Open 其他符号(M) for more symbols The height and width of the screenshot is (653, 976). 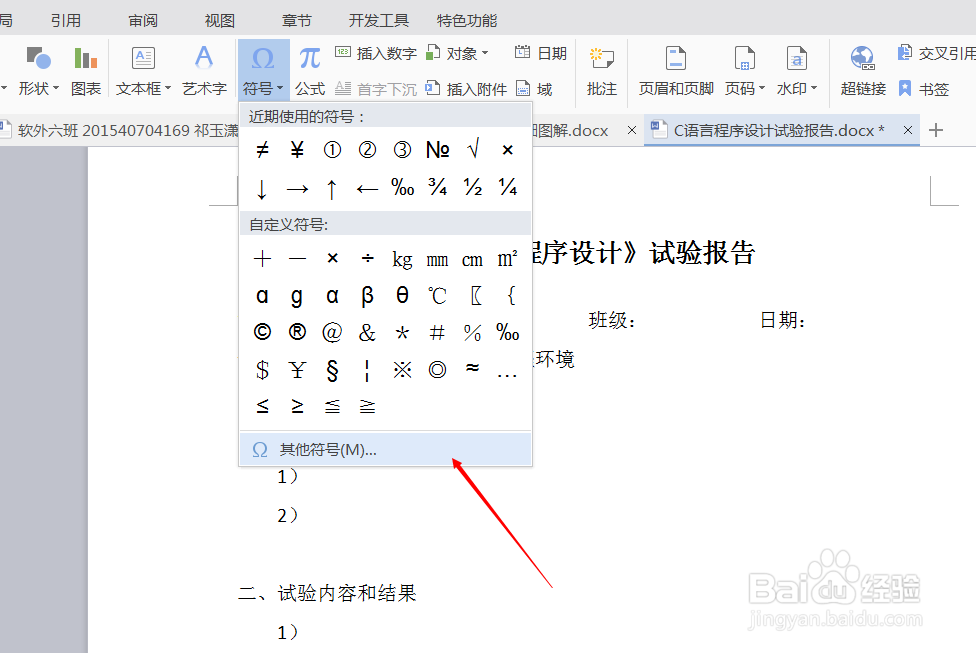(330, 450)
